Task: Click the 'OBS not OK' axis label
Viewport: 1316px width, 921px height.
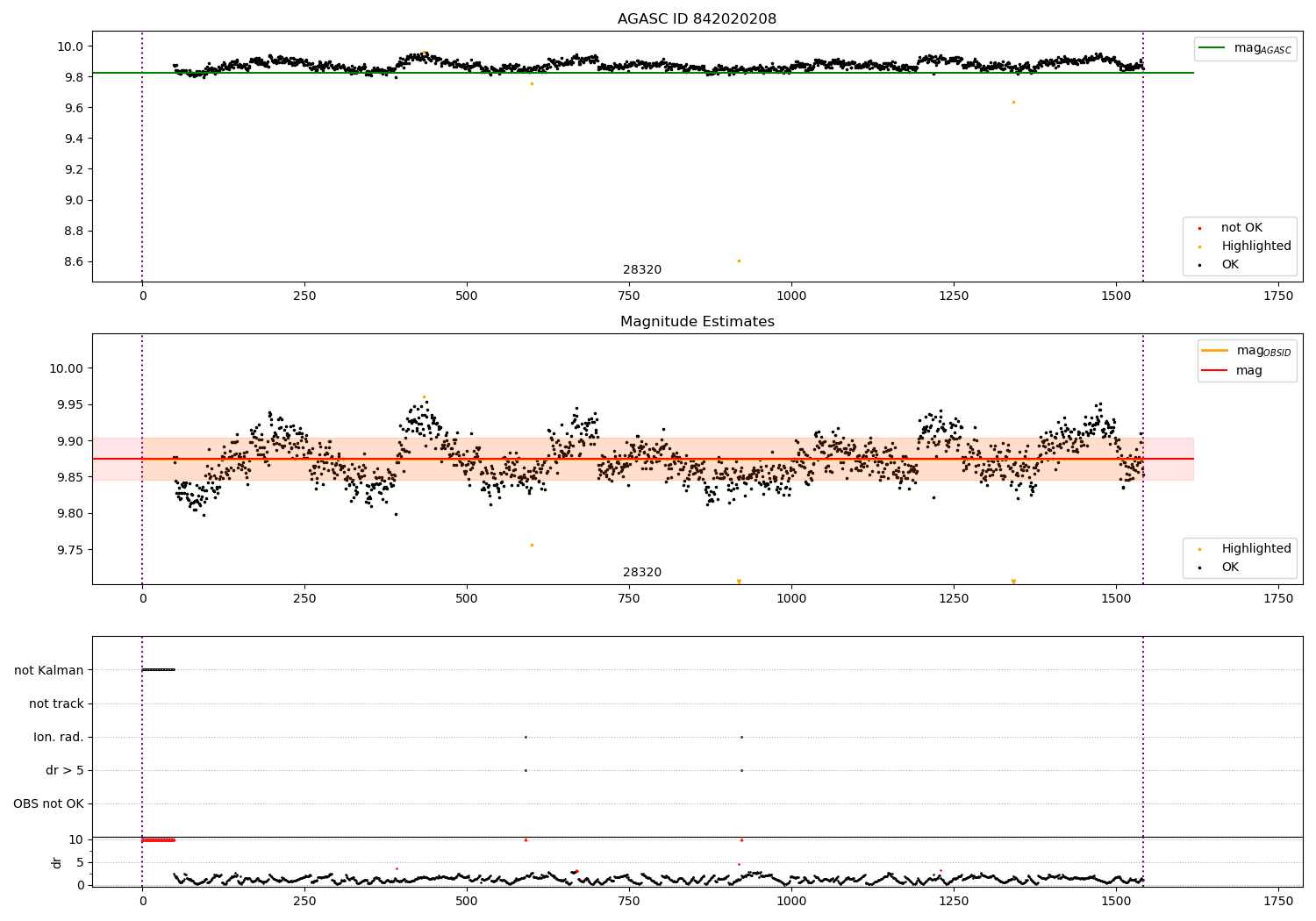Action: point(49,803)
